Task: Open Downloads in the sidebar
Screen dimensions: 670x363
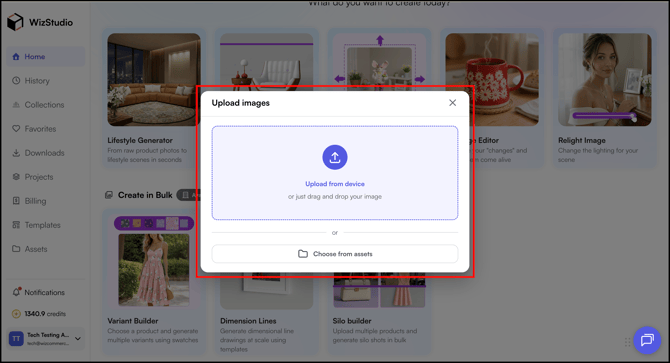Action: point(46,153)
